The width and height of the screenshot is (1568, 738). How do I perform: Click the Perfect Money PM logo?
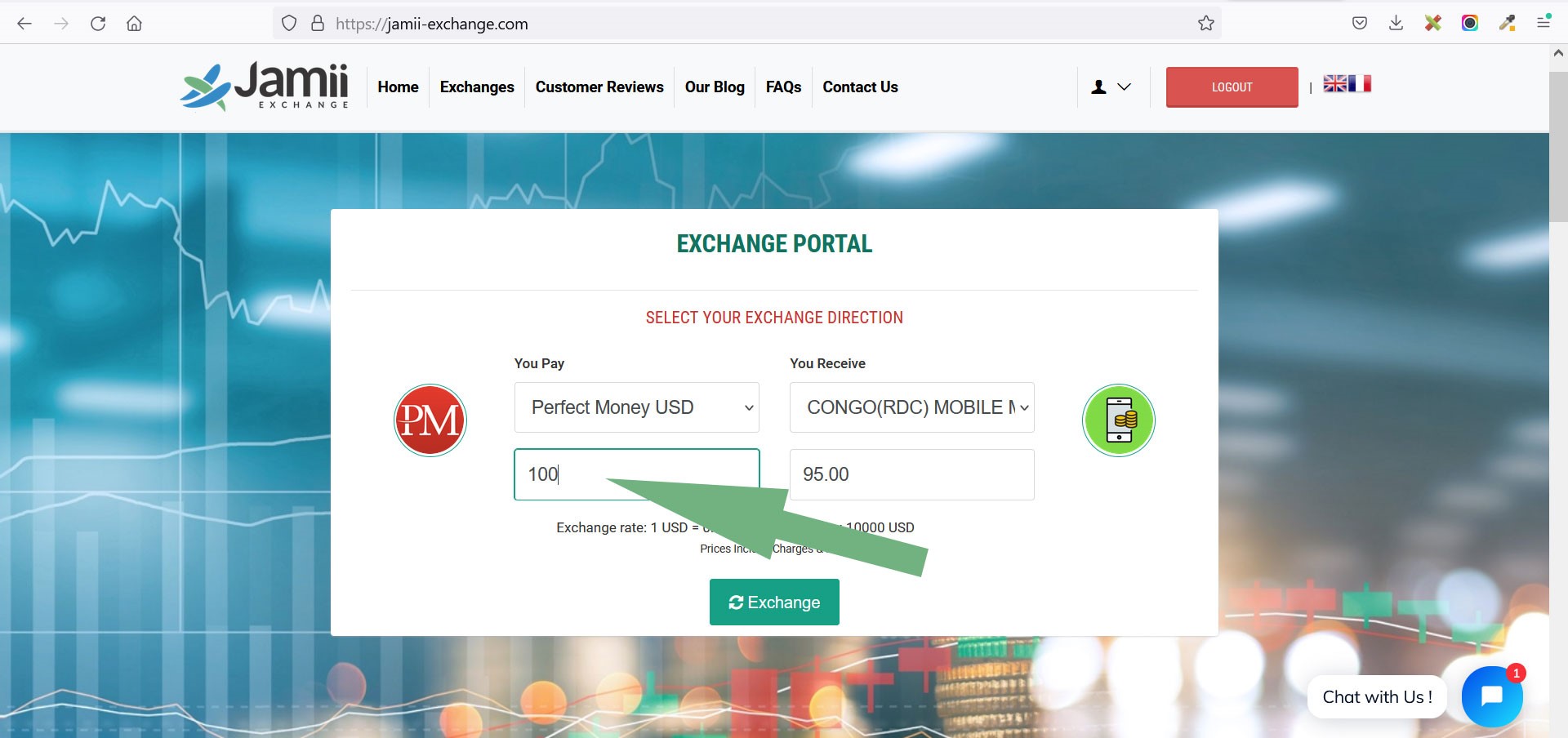tap(430, 420)
